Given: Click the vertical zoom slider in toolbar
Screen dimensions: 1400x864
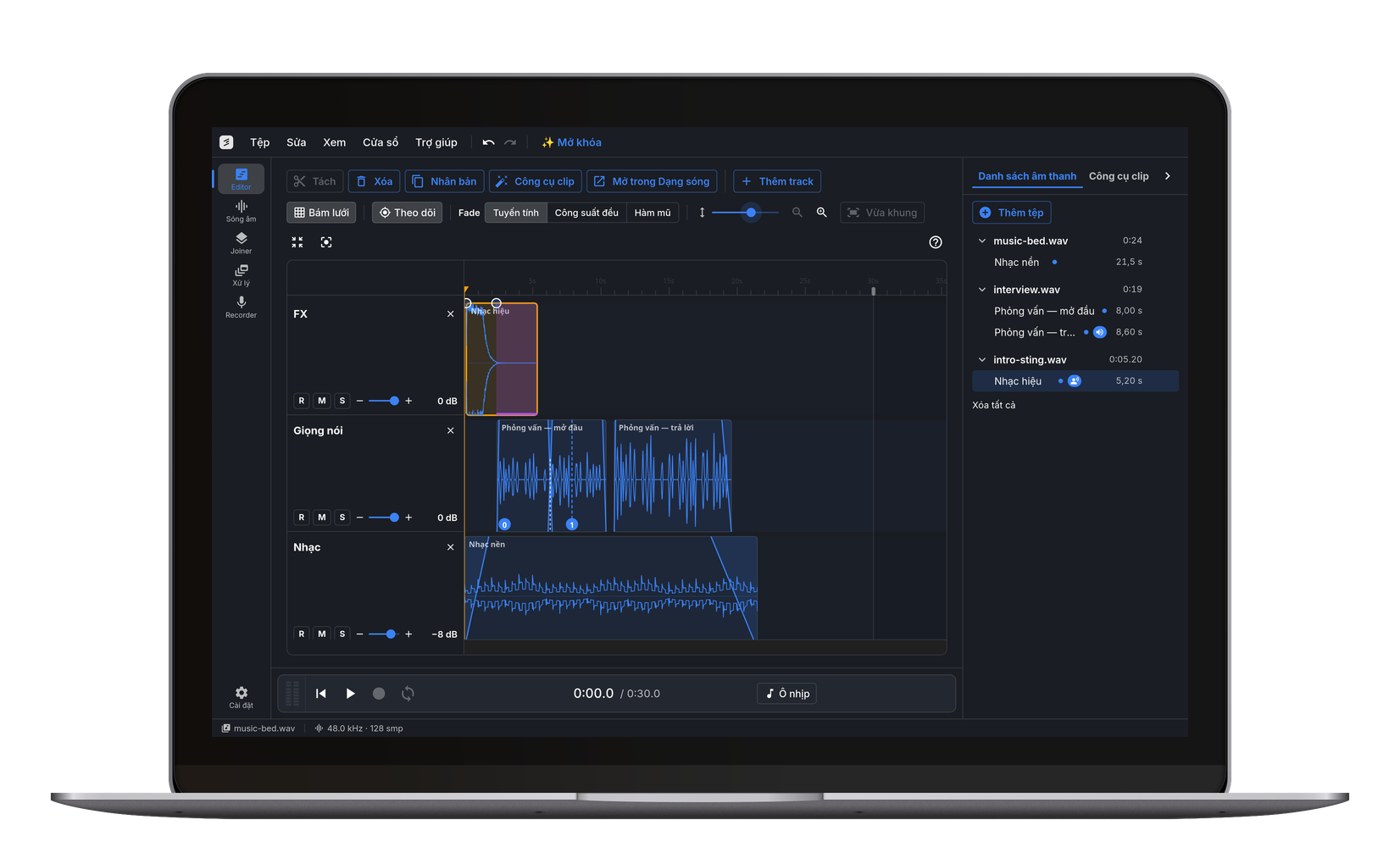Looking at the screenshot, I should pyautogui.click(x=745, y=213).
